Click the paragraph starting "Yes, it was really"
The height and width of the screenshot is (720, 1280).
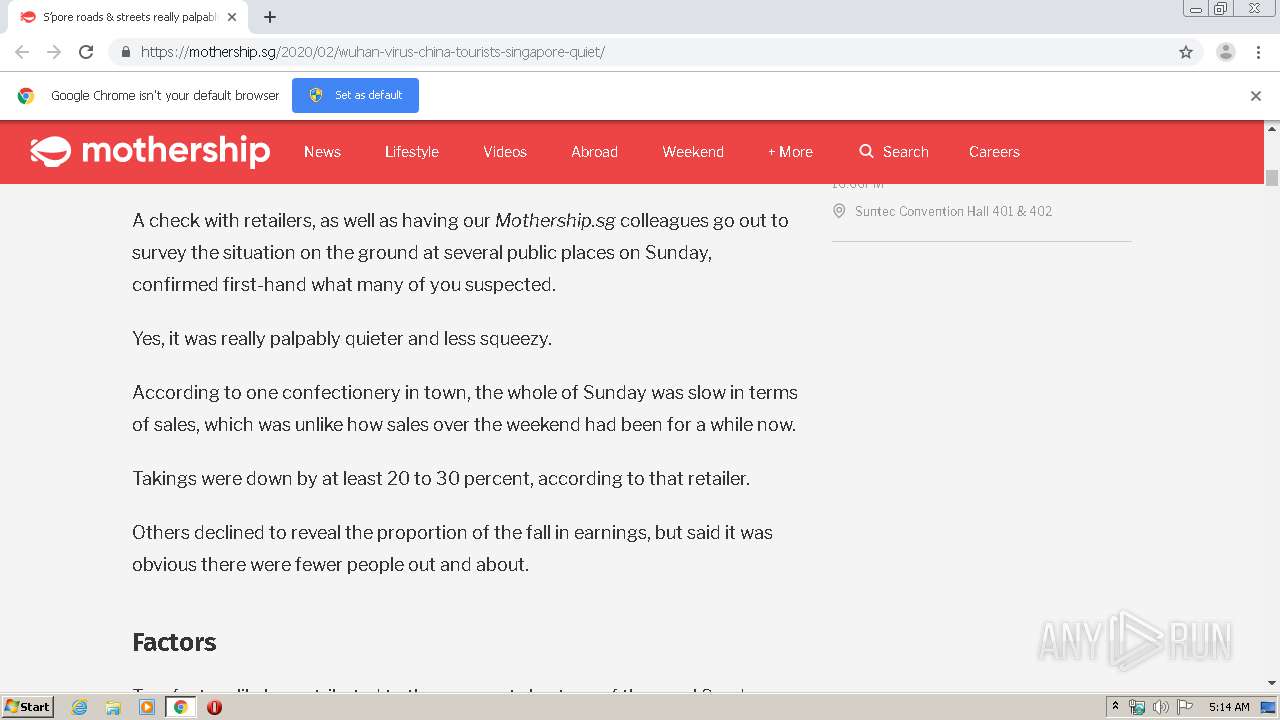342,338
